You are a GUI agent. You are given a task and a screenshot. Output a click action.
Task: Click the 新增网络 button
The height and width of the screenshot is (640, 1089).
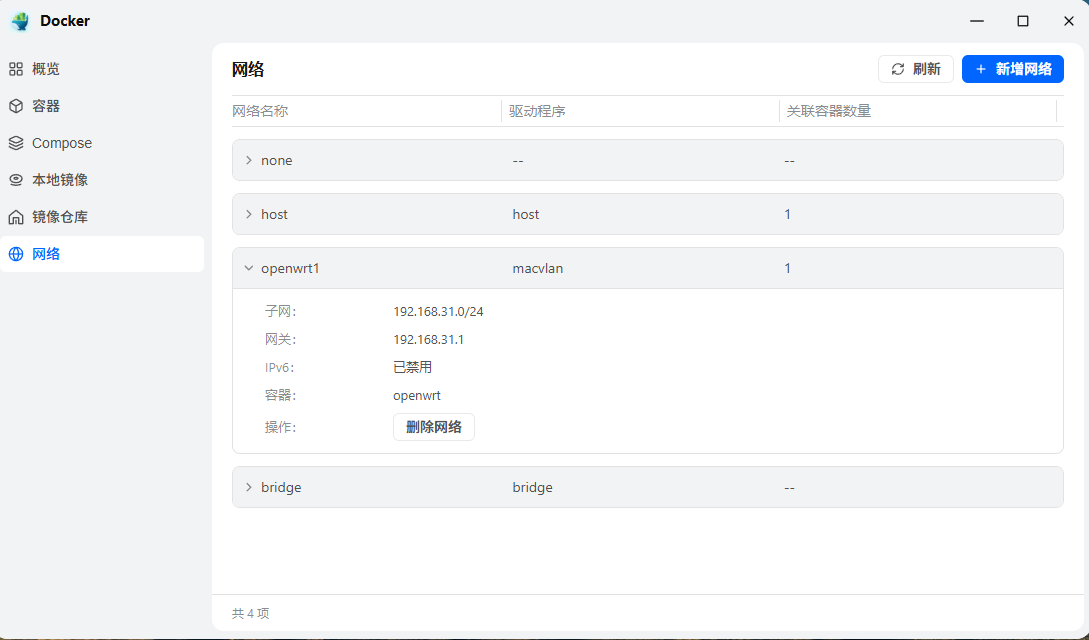(x=1013, y=69)
